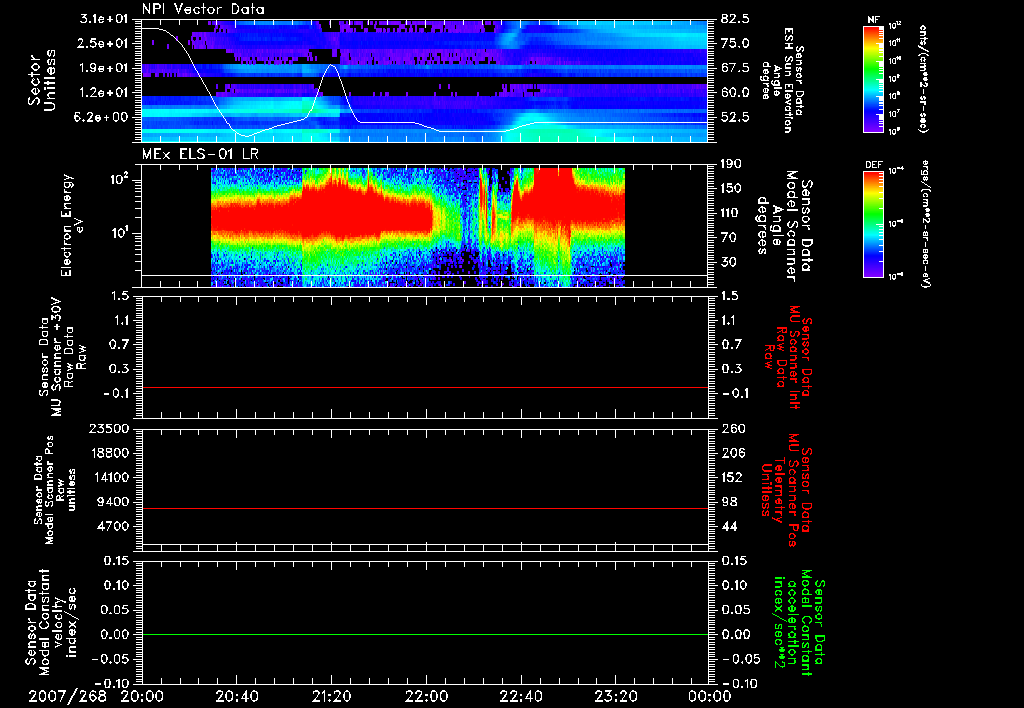
Task: Click the Electron Energy eV axis label
Action: pos(73,225)
